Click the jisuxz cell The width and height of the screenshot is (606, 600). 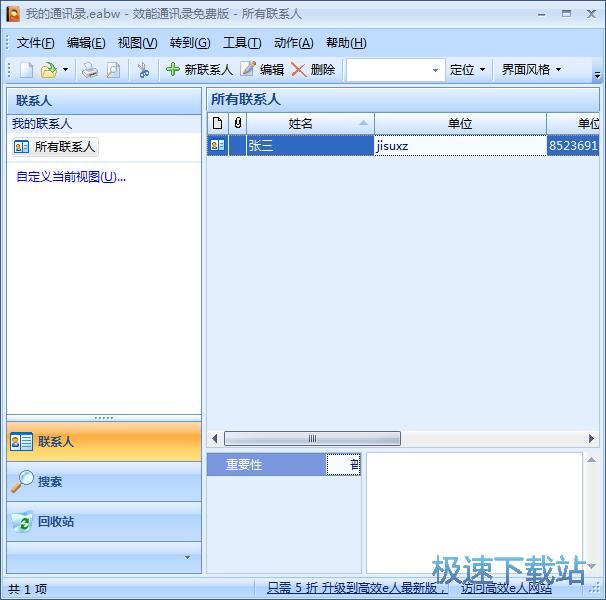[460, 145]
